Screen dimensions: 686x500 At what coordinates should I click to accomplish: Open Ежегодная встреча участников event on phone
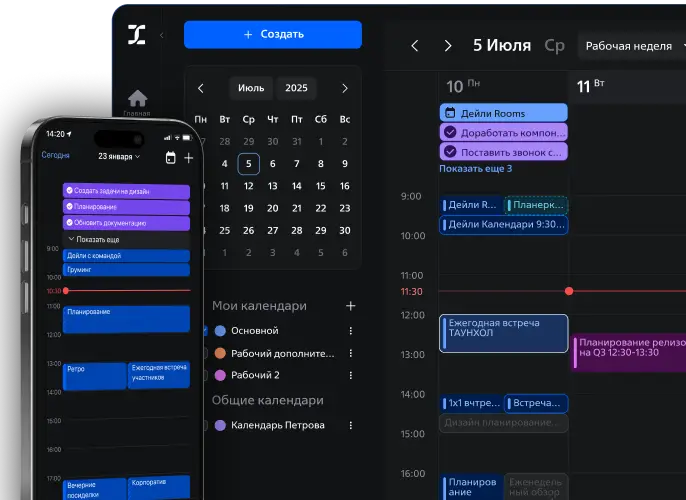point(159,375)
